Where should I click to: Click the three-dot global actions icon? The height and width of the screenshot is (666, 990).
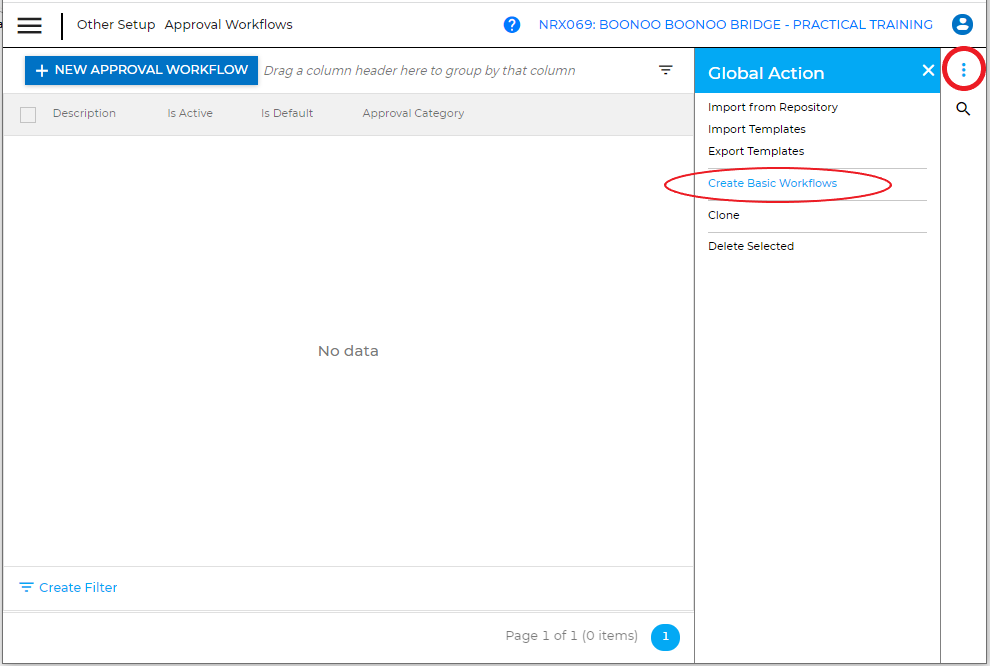(x=963, y=69)
